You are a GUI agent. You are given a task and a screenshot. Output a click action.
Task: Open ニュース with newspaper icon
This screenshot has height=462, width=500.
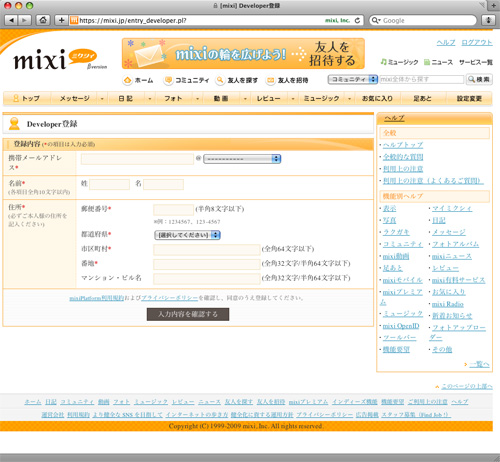click(x=438, y=62)
